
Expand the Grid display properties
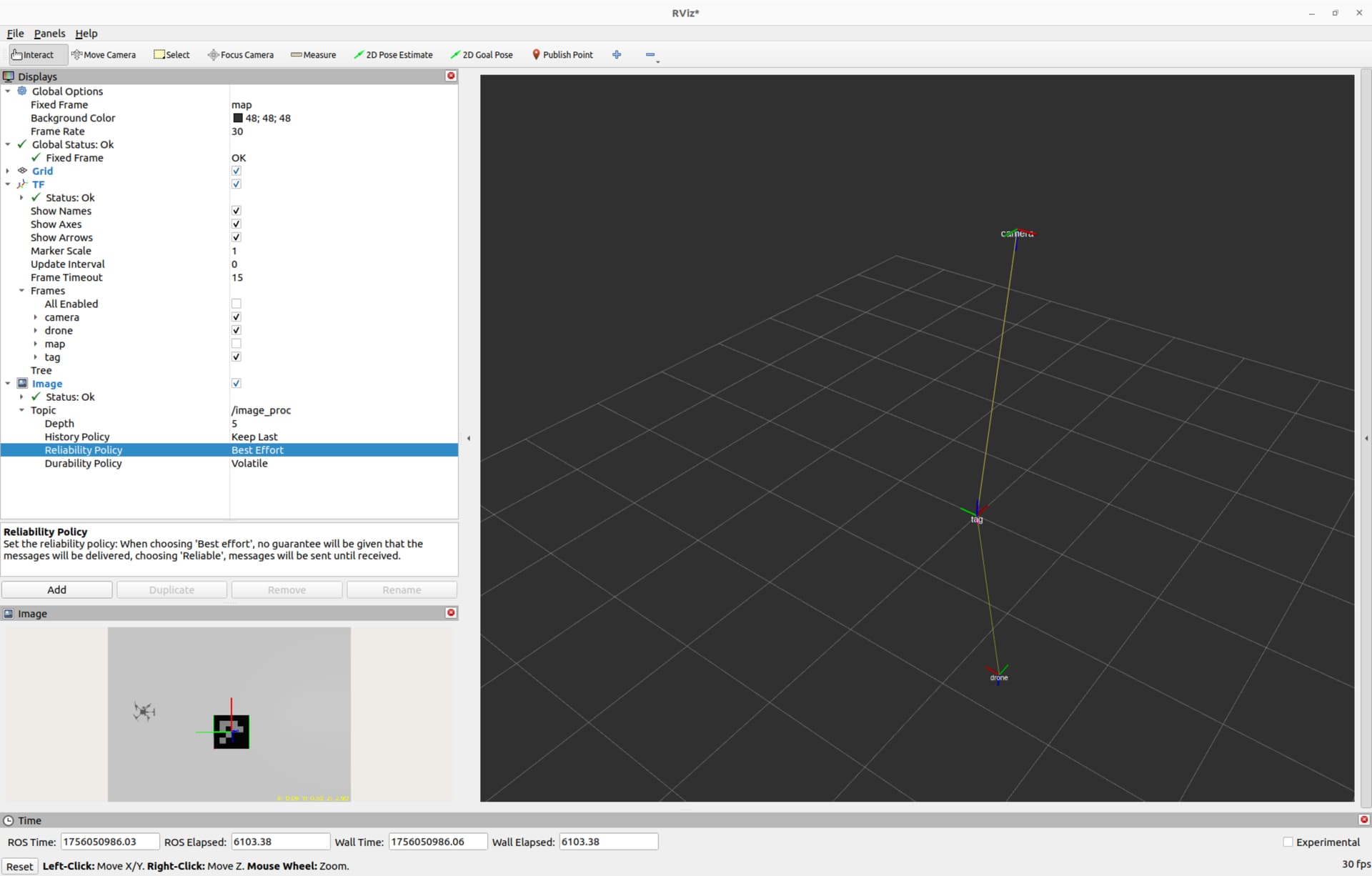click(8, 171)
